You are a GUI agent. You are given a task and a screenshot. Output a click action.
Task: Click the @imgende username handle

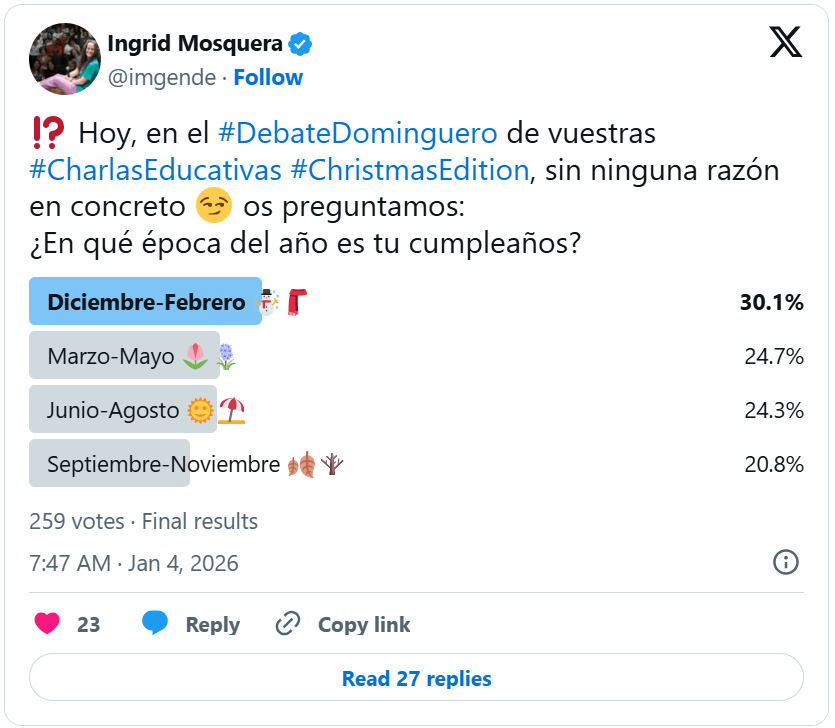(161, 78)
